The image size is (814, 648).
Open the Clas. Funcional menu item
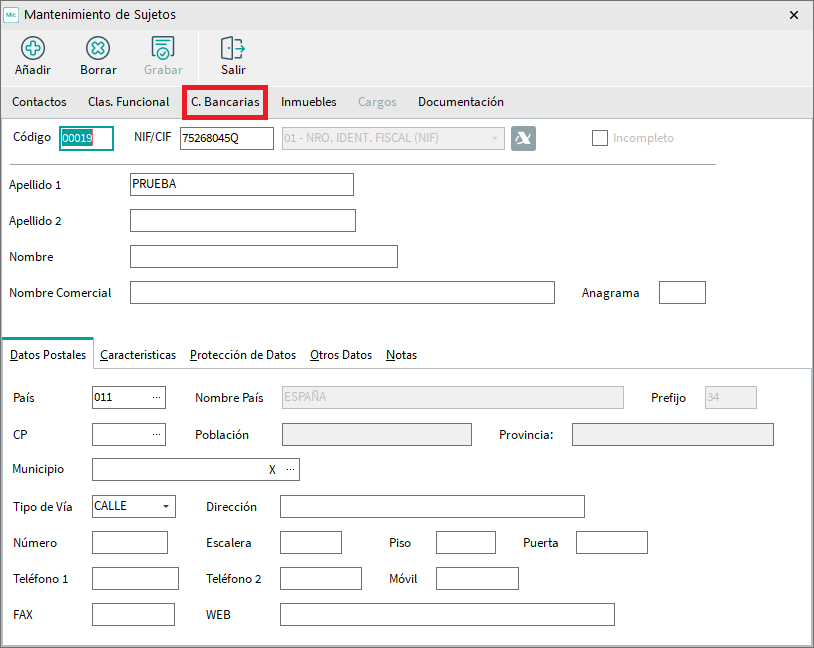(129, 102)
